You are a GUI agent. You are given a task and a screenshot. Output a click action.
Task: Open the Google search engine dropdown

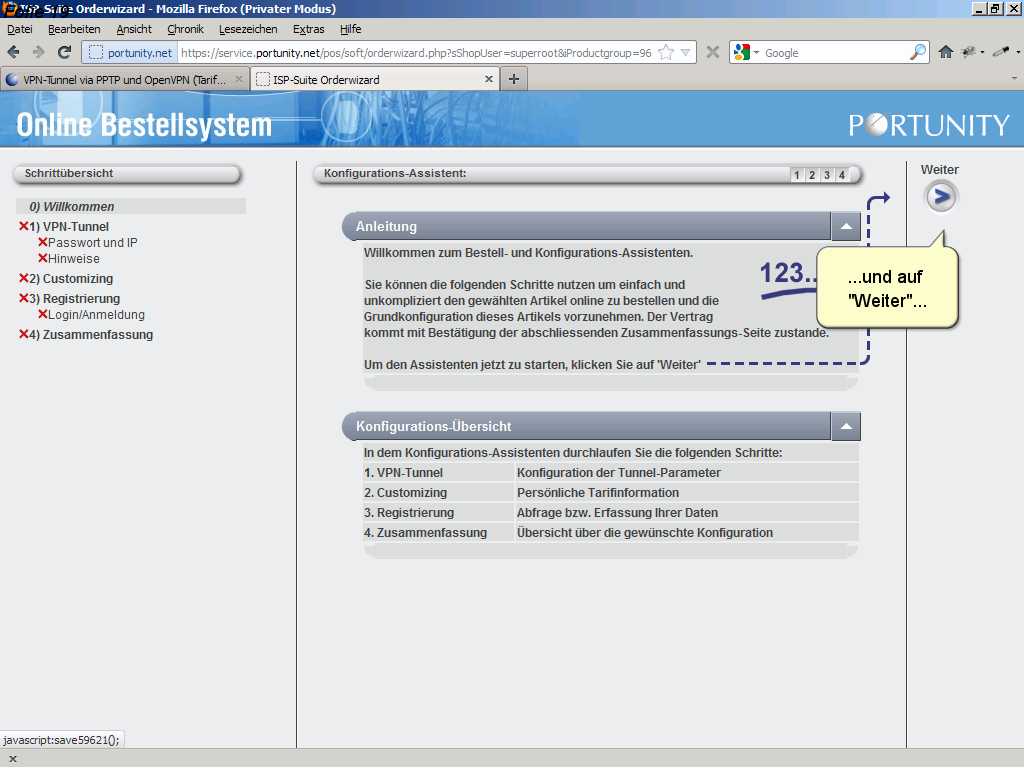point(746,52)
